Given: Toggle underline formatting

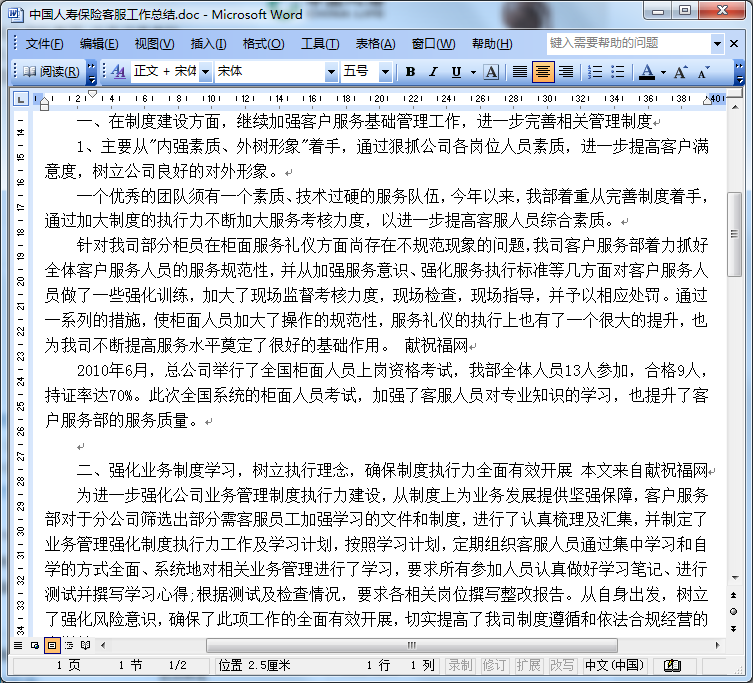Looking at the screenshot, I should [456, 72].
